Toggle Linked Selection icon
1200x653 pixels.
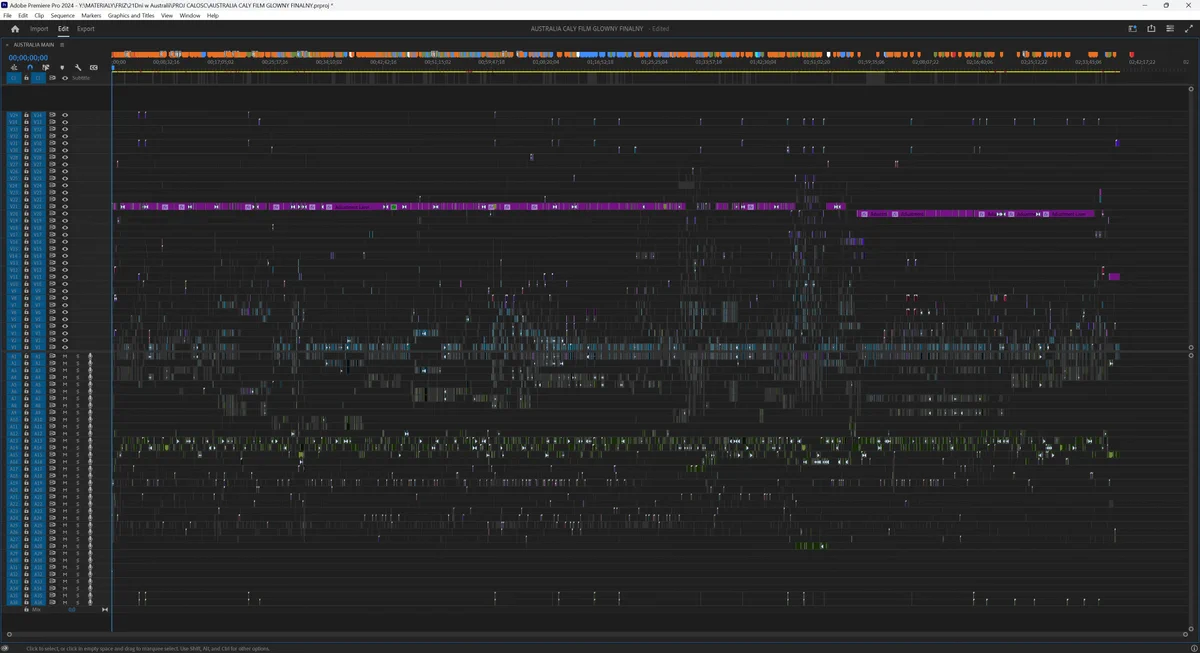46,68
